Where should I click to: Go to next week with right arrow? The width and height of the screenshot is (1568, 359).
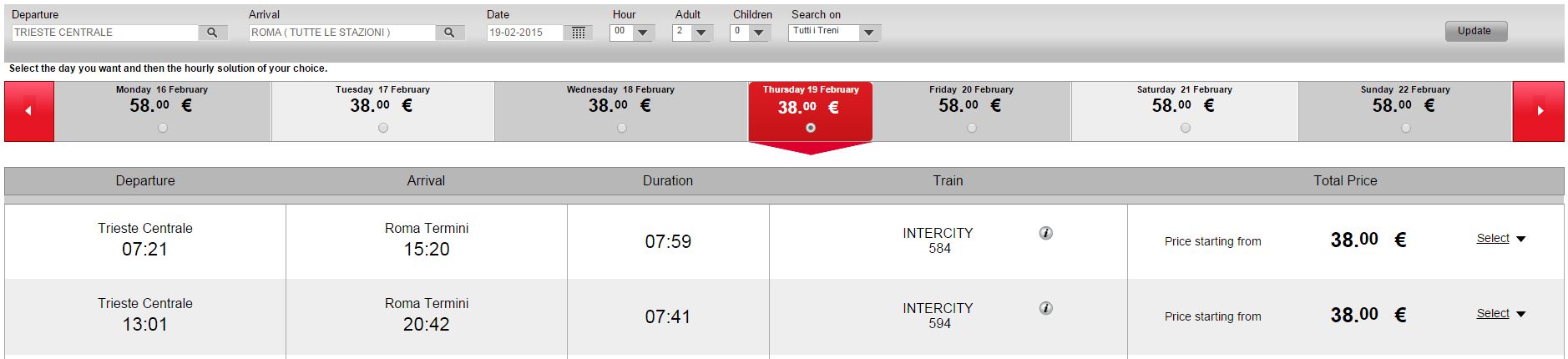pos(1539,111)
